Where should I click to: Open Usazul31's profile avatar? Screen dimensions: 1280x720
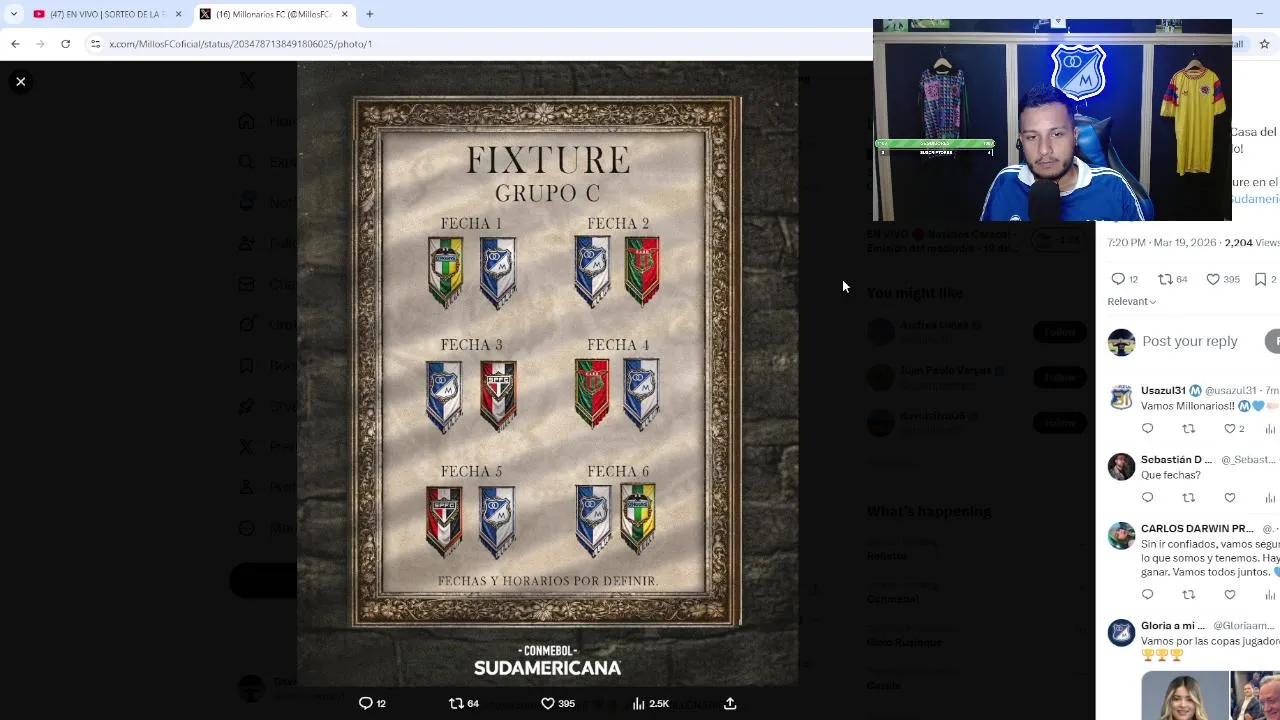pyautogui.click(x=1121, y=397)
